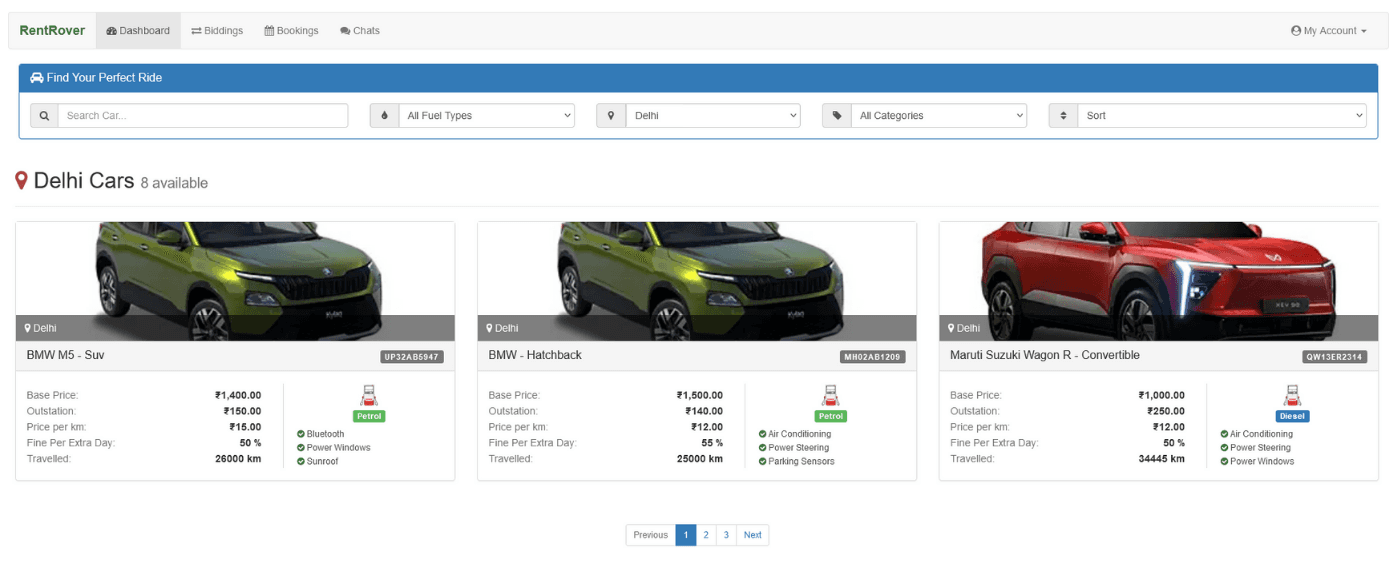Click the search magnifier icon
The width and height of the screenshot is (1400, 562).
click(44, 115)
